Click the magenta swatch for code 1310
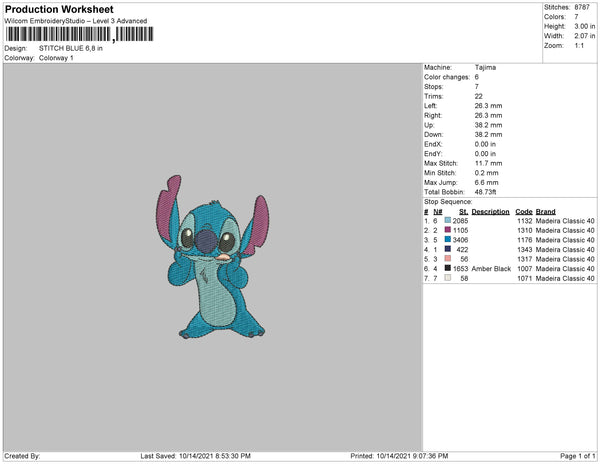Viewport: 600px width, 464px height. coord(448,230)
